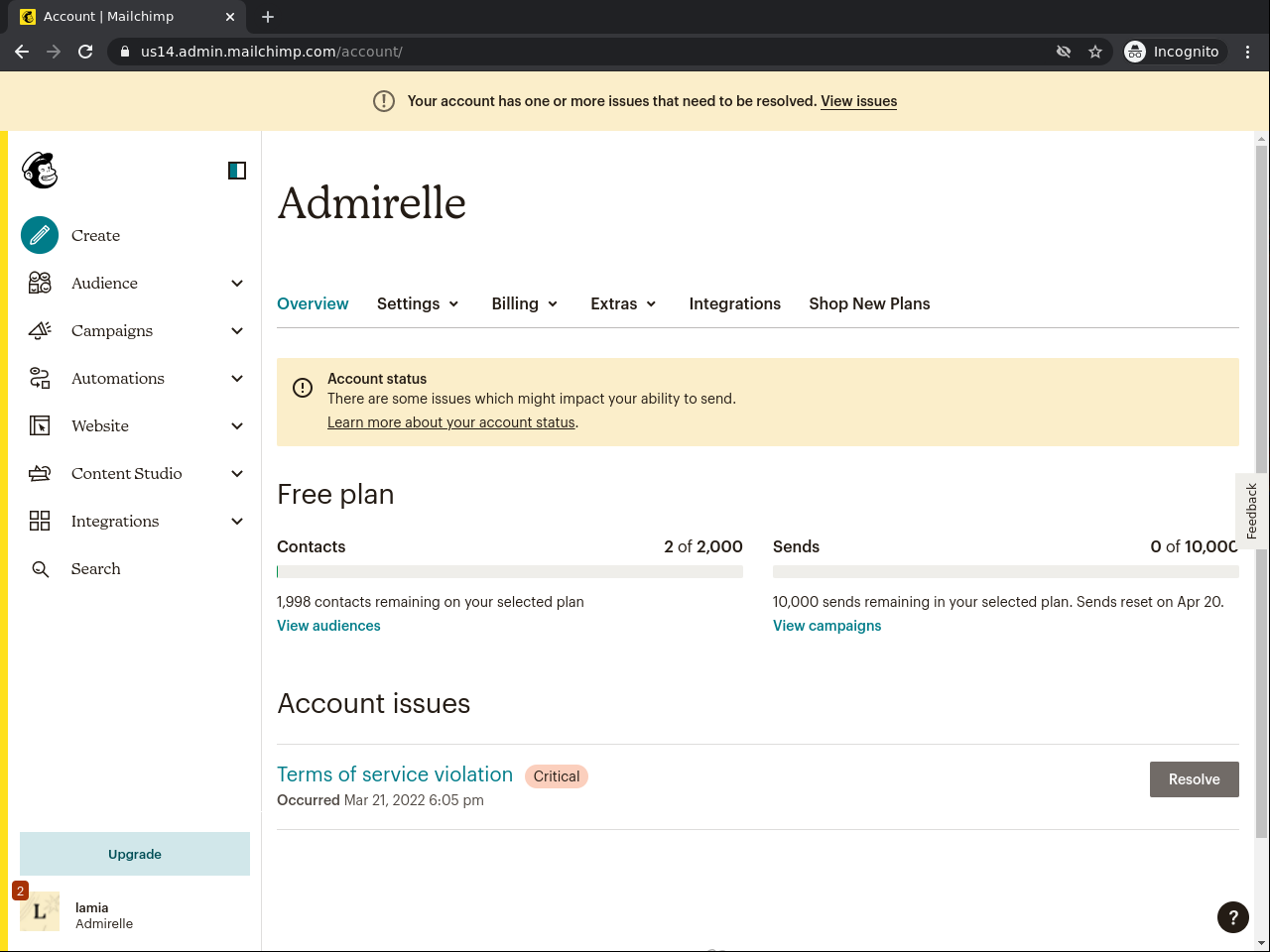Open the Audience sidebar icon

(x=40, y=284)
